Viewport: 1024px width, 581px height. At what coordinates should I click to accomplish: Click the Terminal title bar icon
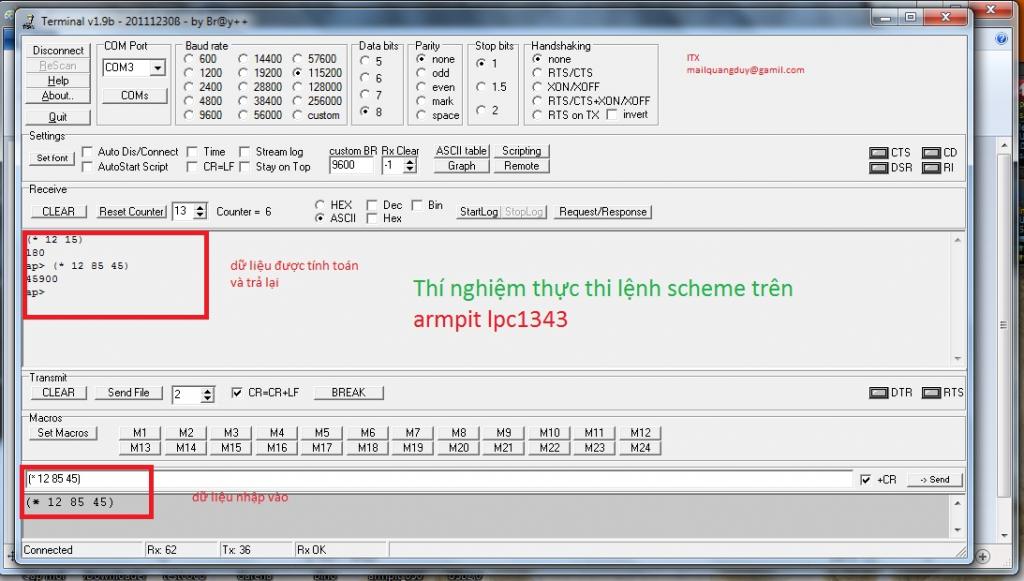click(28, 22)
